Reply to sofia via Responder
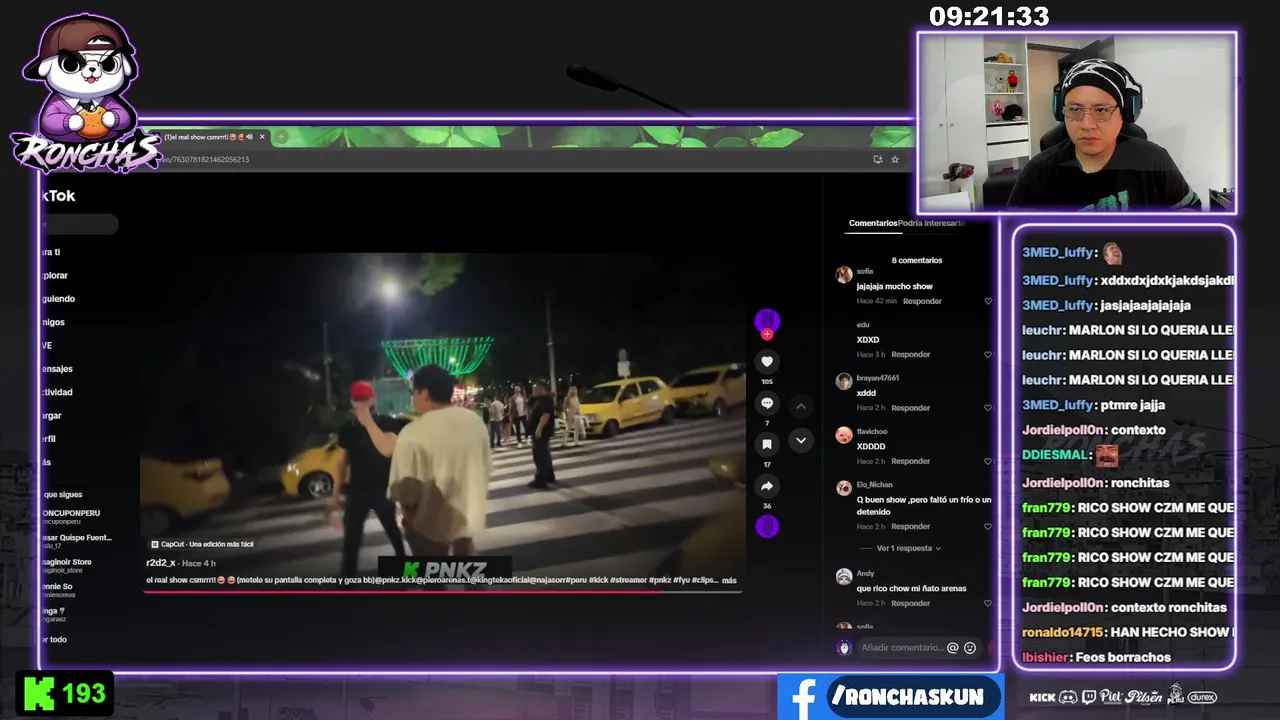This screenshot has height=720, width=1280. (922, 301)
